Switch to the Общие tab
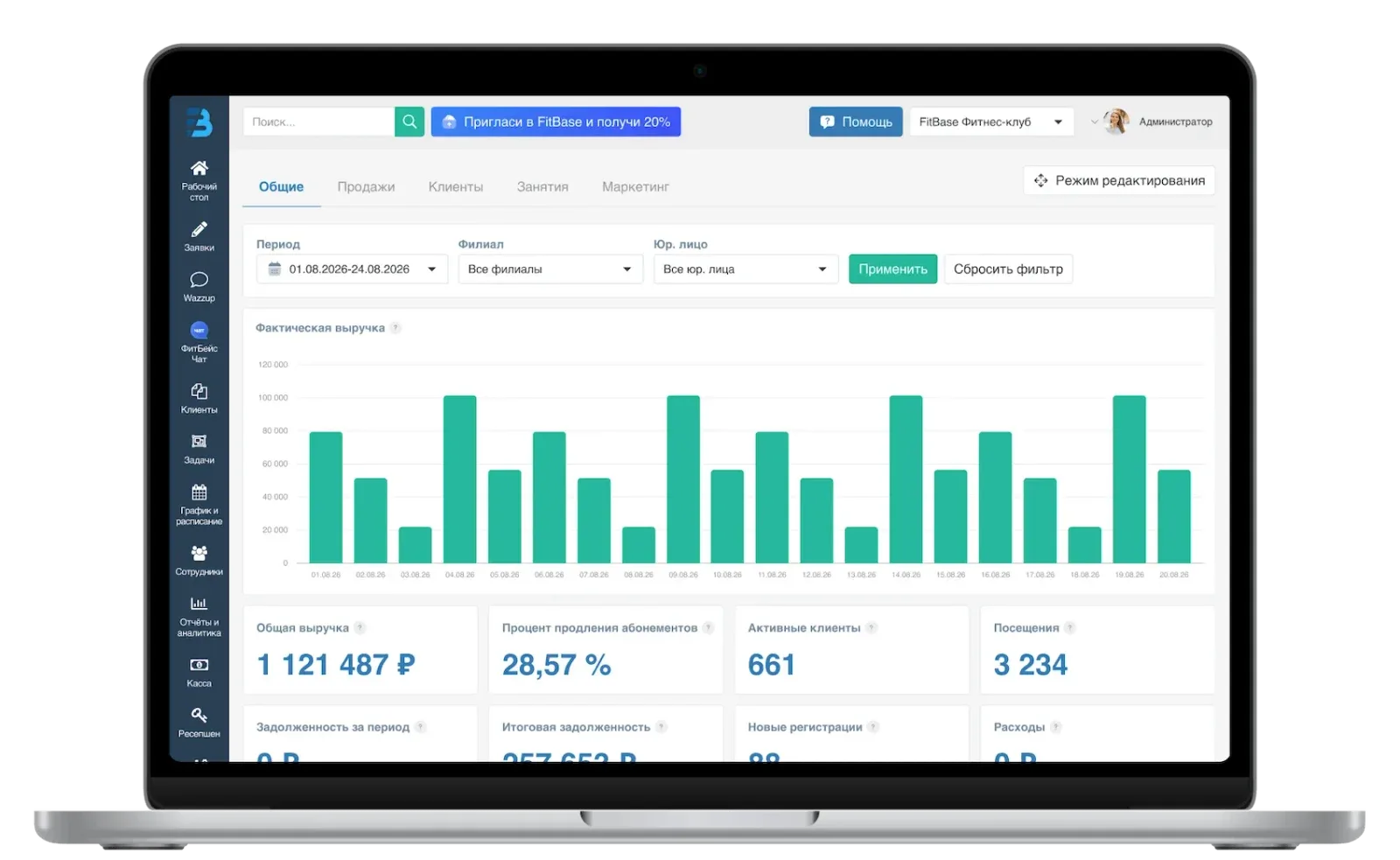The width and height of the screenshot is (1400, 860). point(281,186)
